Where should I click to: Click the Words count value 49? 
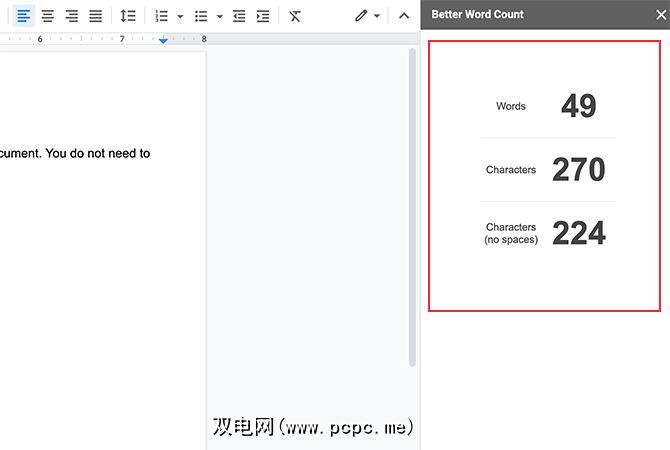pyautogui.click(x=579, y=106)
